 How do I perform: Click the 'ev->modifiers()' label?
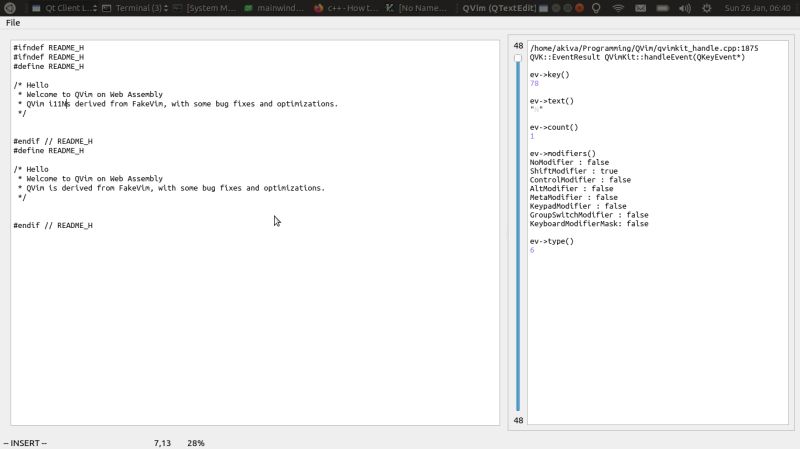pos(563,154)
